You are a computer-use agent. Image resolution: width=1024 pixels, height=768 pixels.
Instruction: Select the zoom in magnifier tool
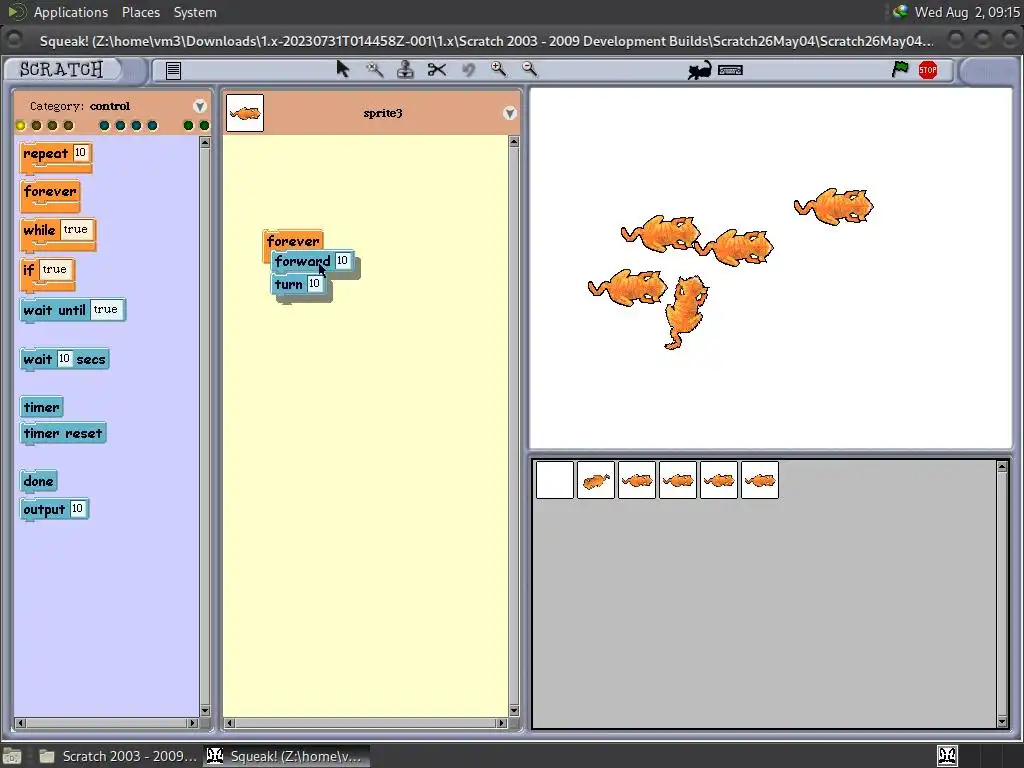click(x=498, y=69)
